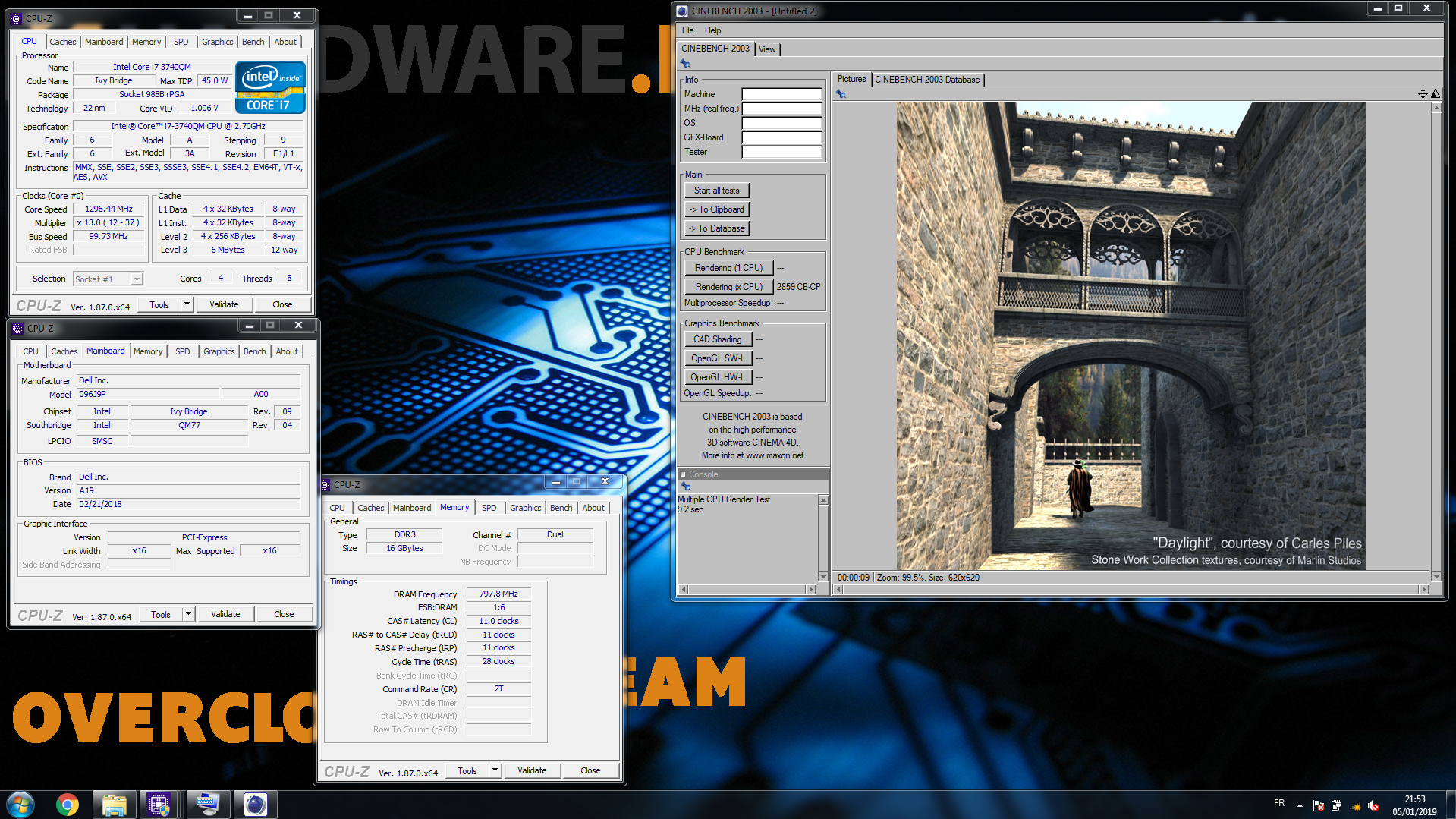Click Close button in Mainboard CPU-Z window
1456x819 pixels.
[284, 614]
